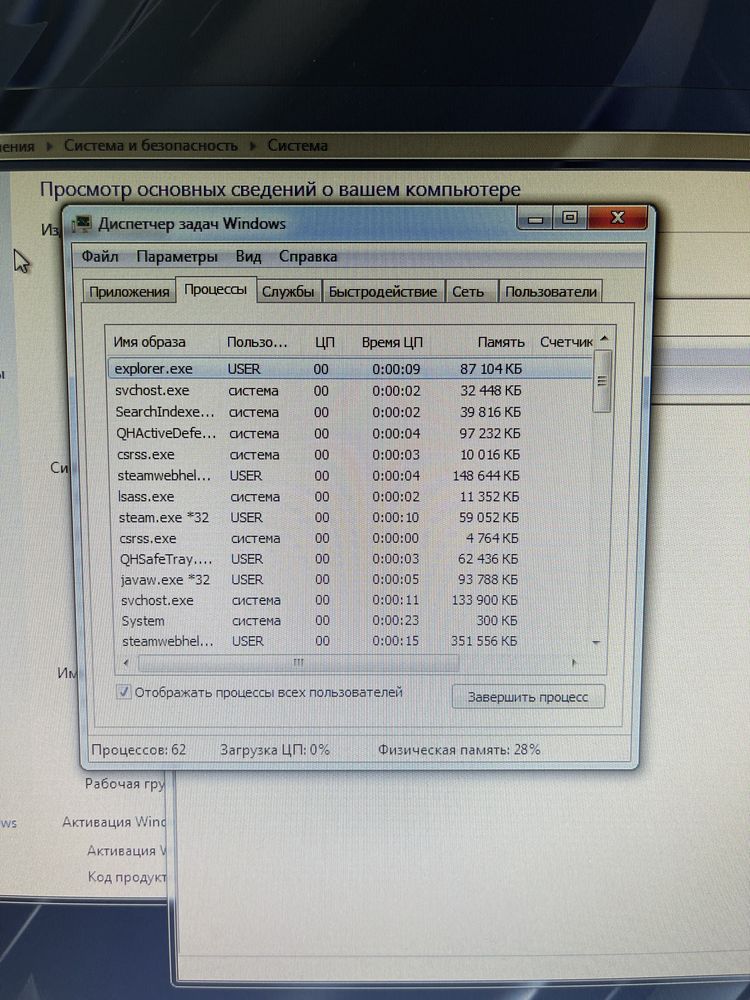Select the Процессы tab

(216, 290)
